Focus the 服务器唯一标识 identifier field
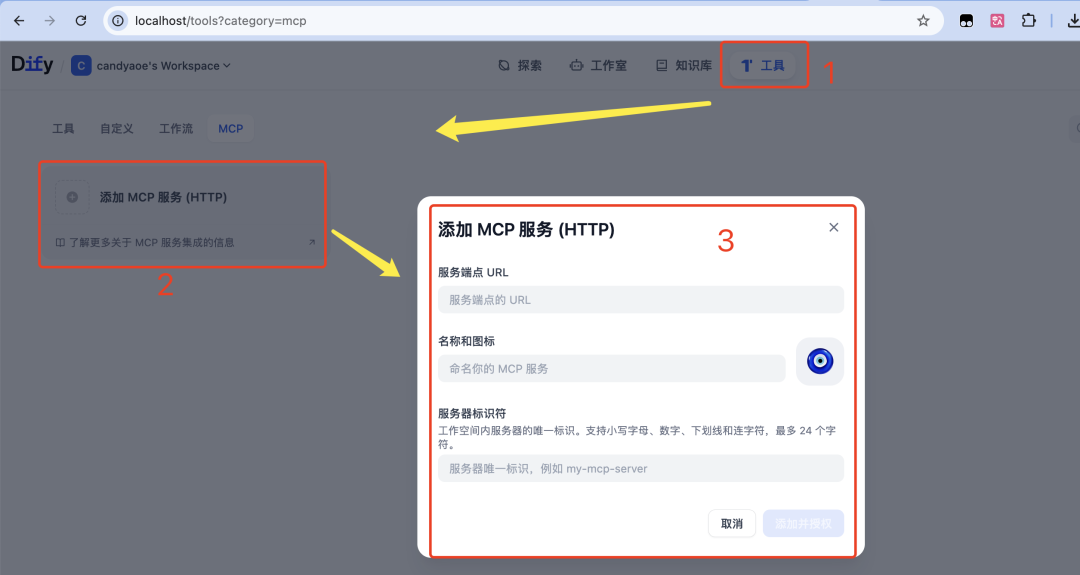 coord(641,468)
